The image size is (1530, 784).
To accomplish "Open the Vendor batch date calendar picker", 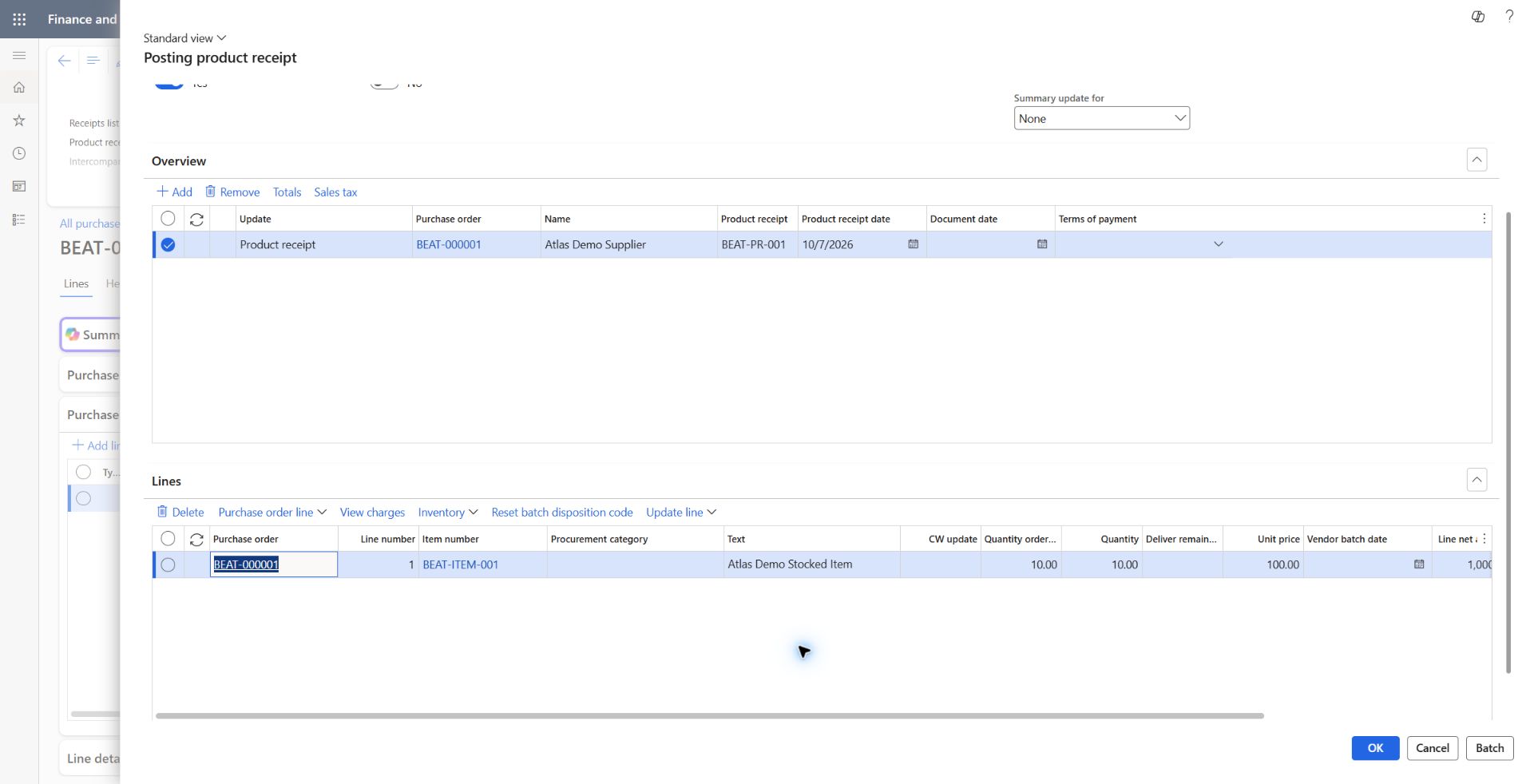I will point(1419,564).
